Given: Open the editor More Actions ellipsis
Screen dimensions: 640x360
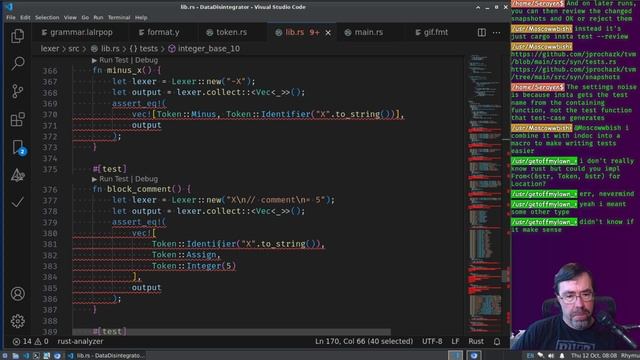Looking at the screenshot, I should coord(496,32).
